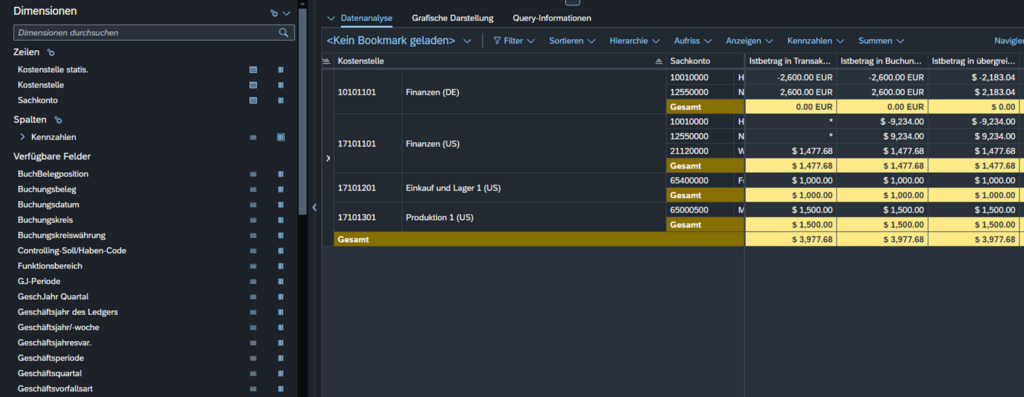
Task: Click the Einkauf und Lager 1 (US) cell
Action: [x=534, y=188]
